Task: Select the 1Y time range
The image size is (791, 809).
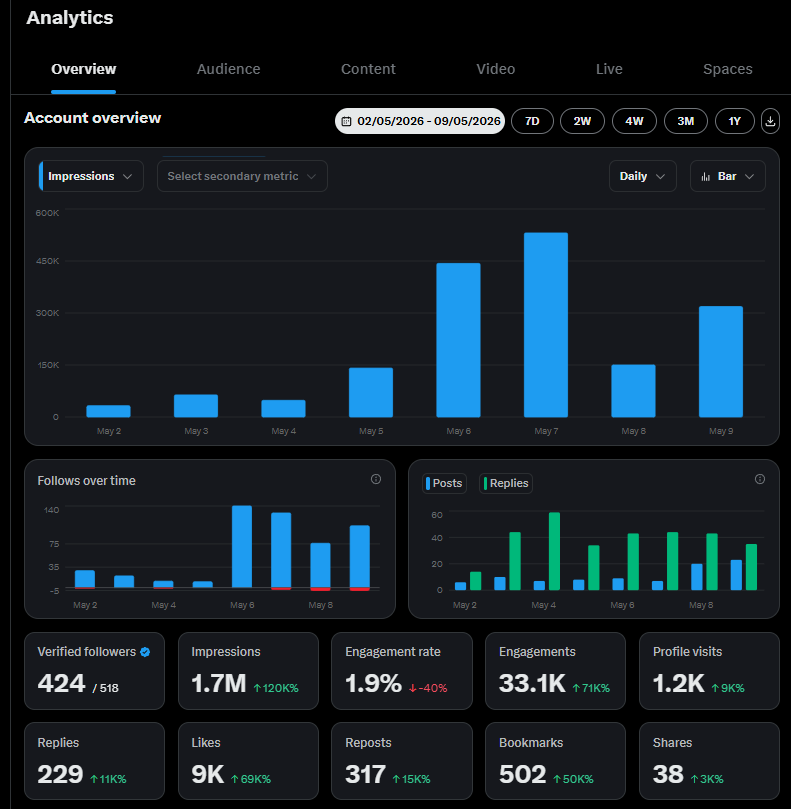Action: click(x=734, y=121)
